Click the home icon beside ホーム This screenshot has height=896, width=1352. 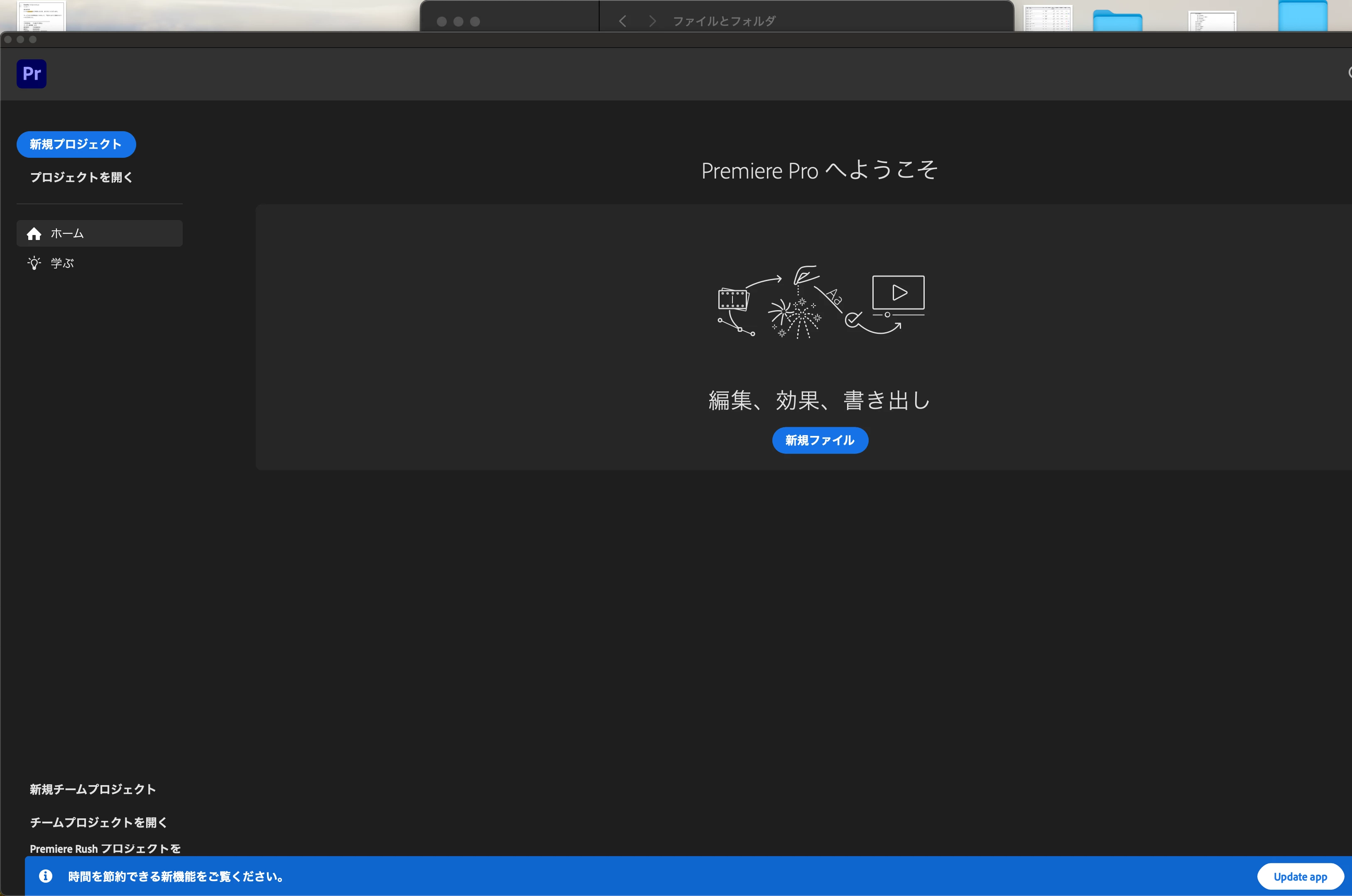34,234
